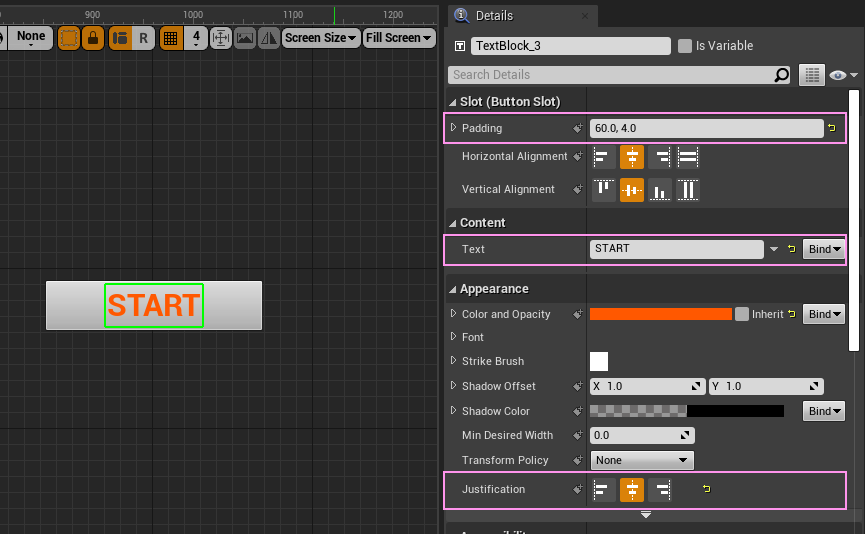Select the START text block in canvas

154,305
